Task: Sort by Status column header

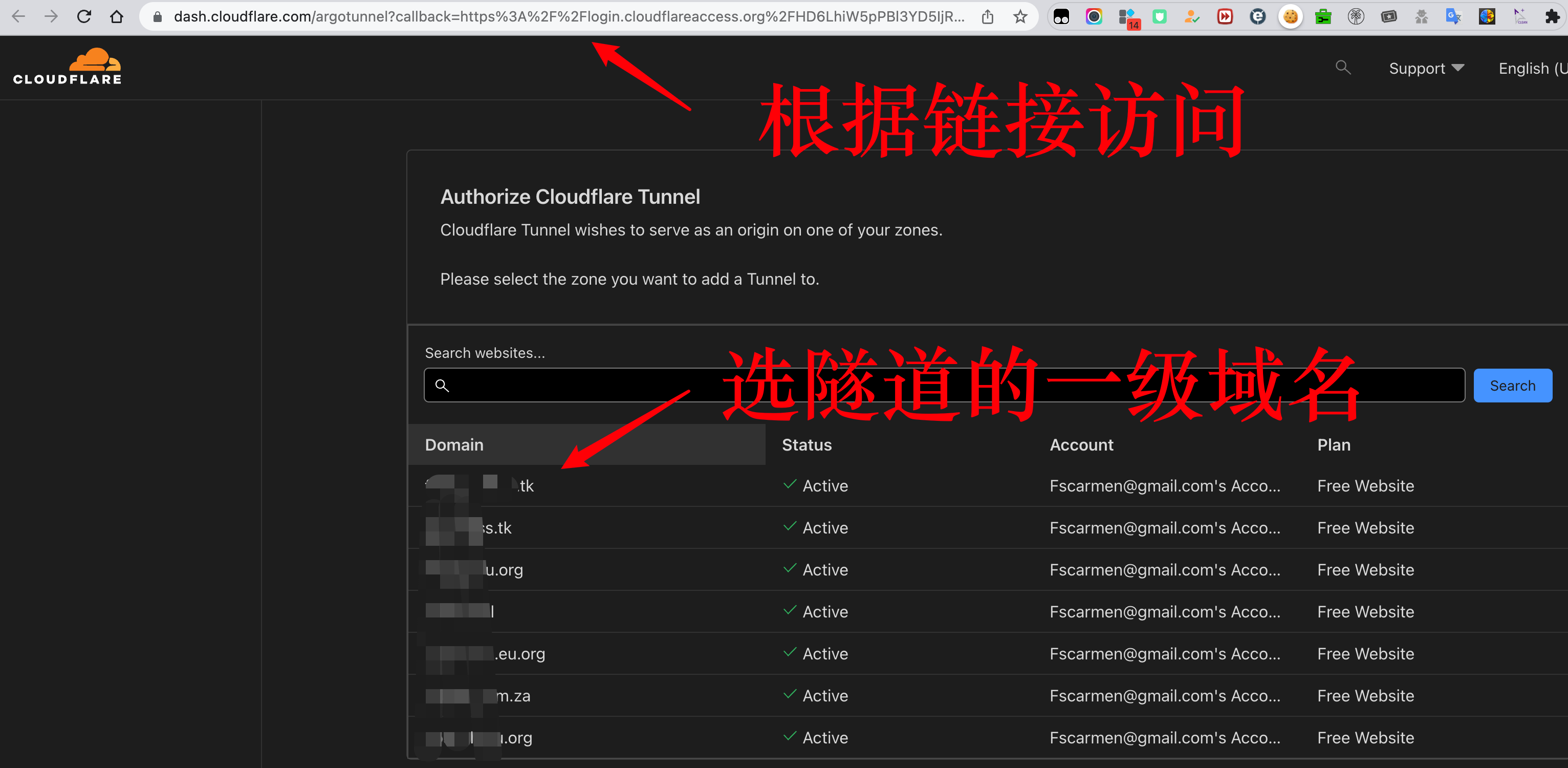Action: click(807, 444)
